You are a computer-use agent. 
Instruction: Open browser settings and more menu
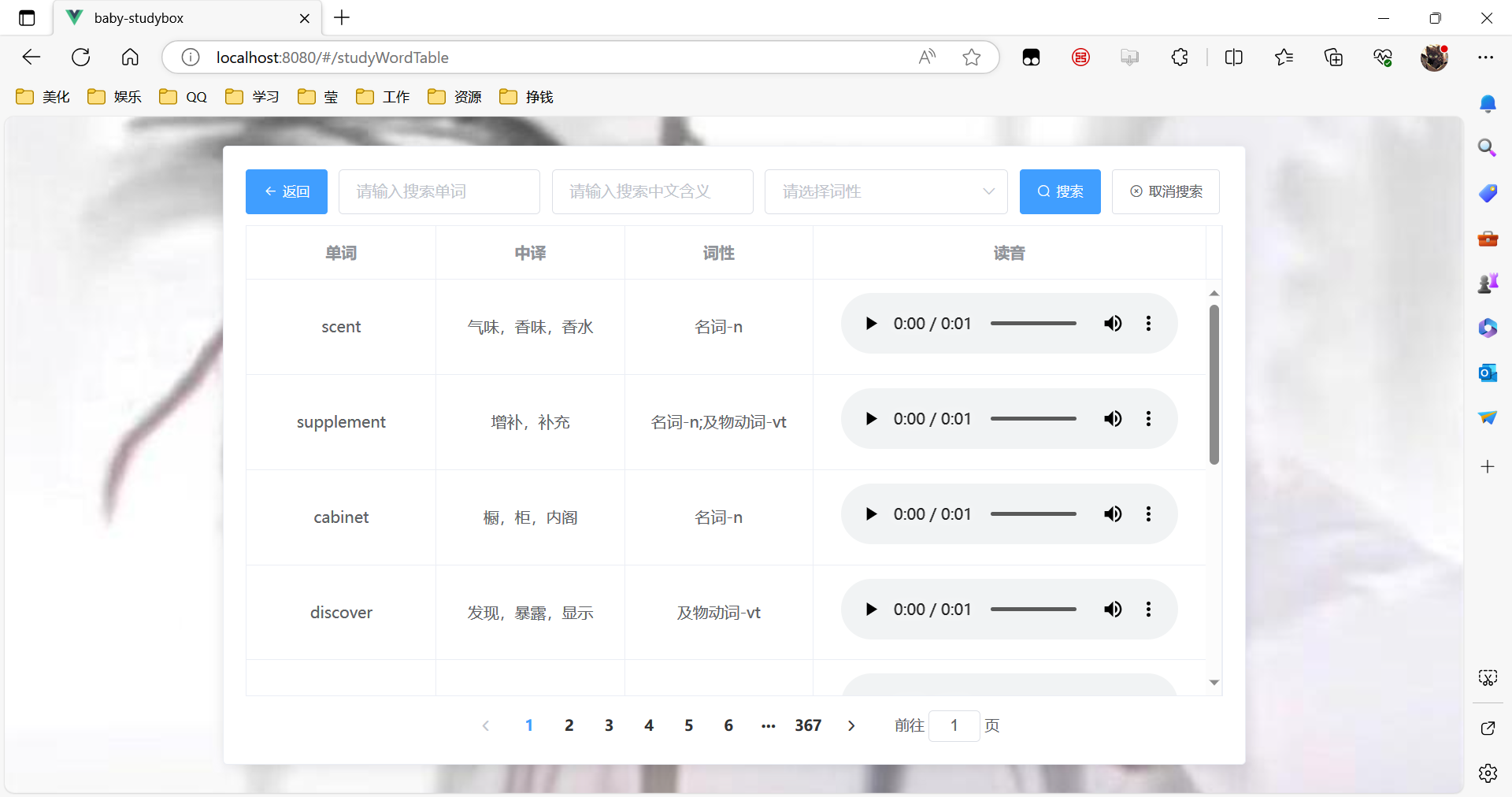coord(1486,57)
